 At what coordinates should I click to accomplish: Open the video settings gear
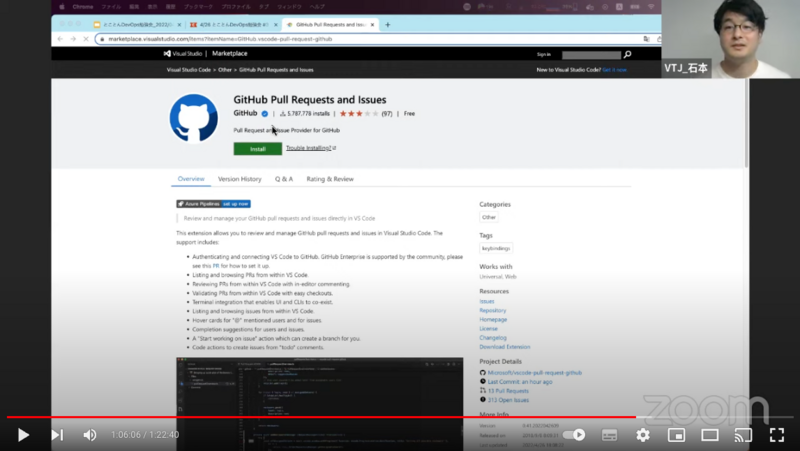(643, 435)
